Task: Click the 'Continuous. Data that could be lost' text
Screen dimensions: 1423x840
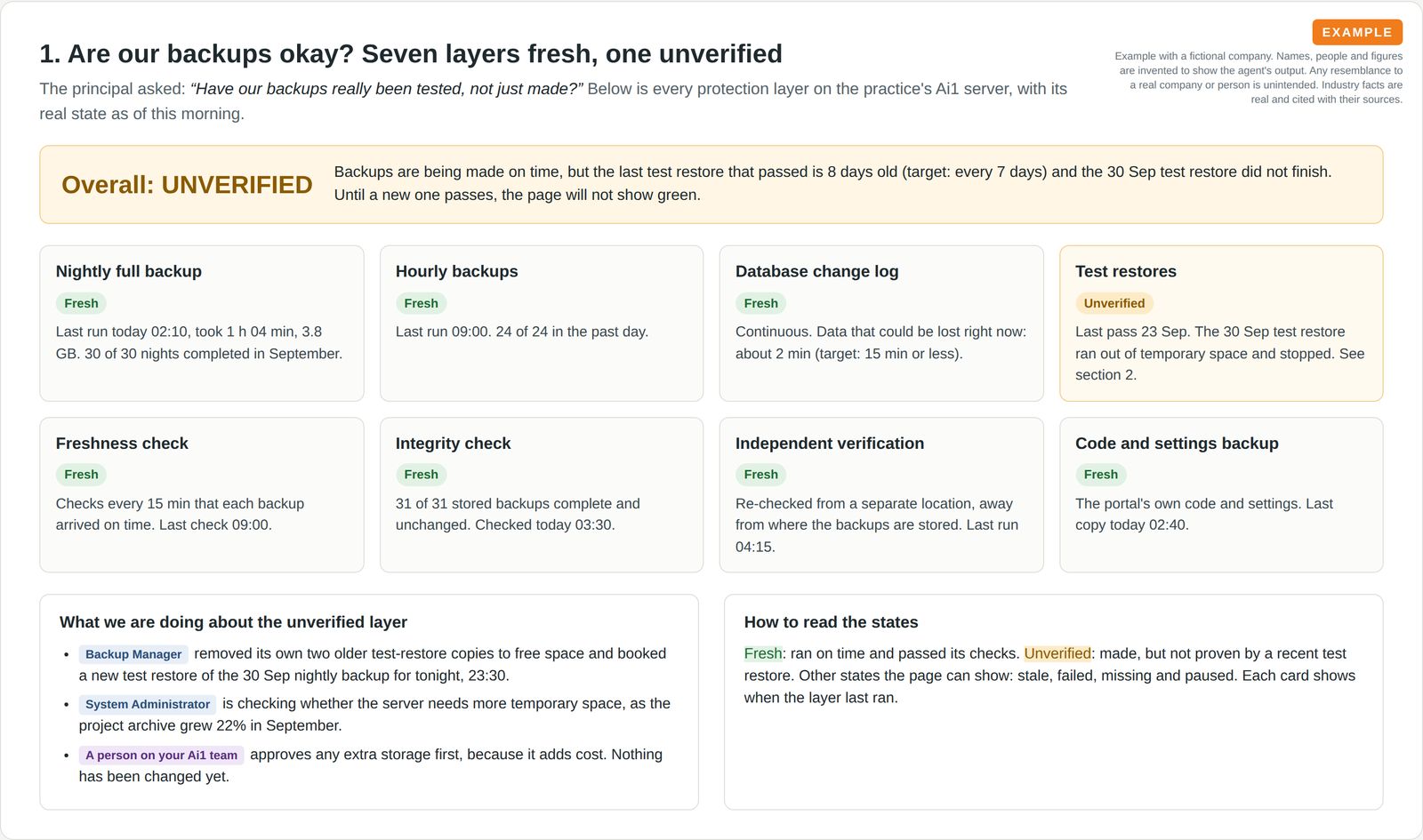Action: point(880,342)
